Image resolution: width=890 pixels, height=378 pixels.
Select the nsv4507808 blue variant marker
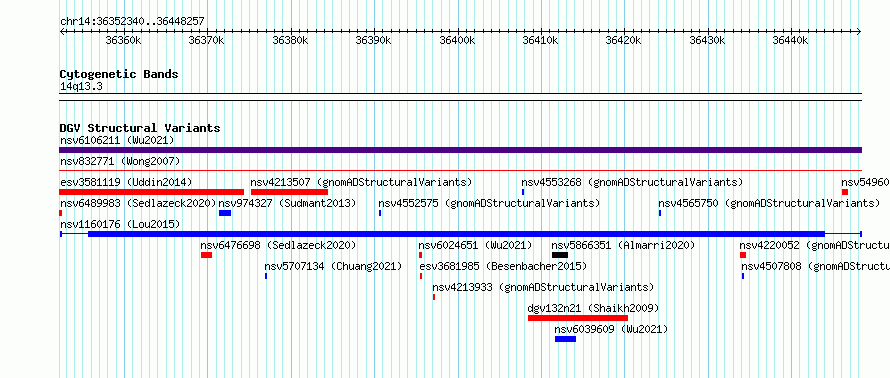pos(742,276)
